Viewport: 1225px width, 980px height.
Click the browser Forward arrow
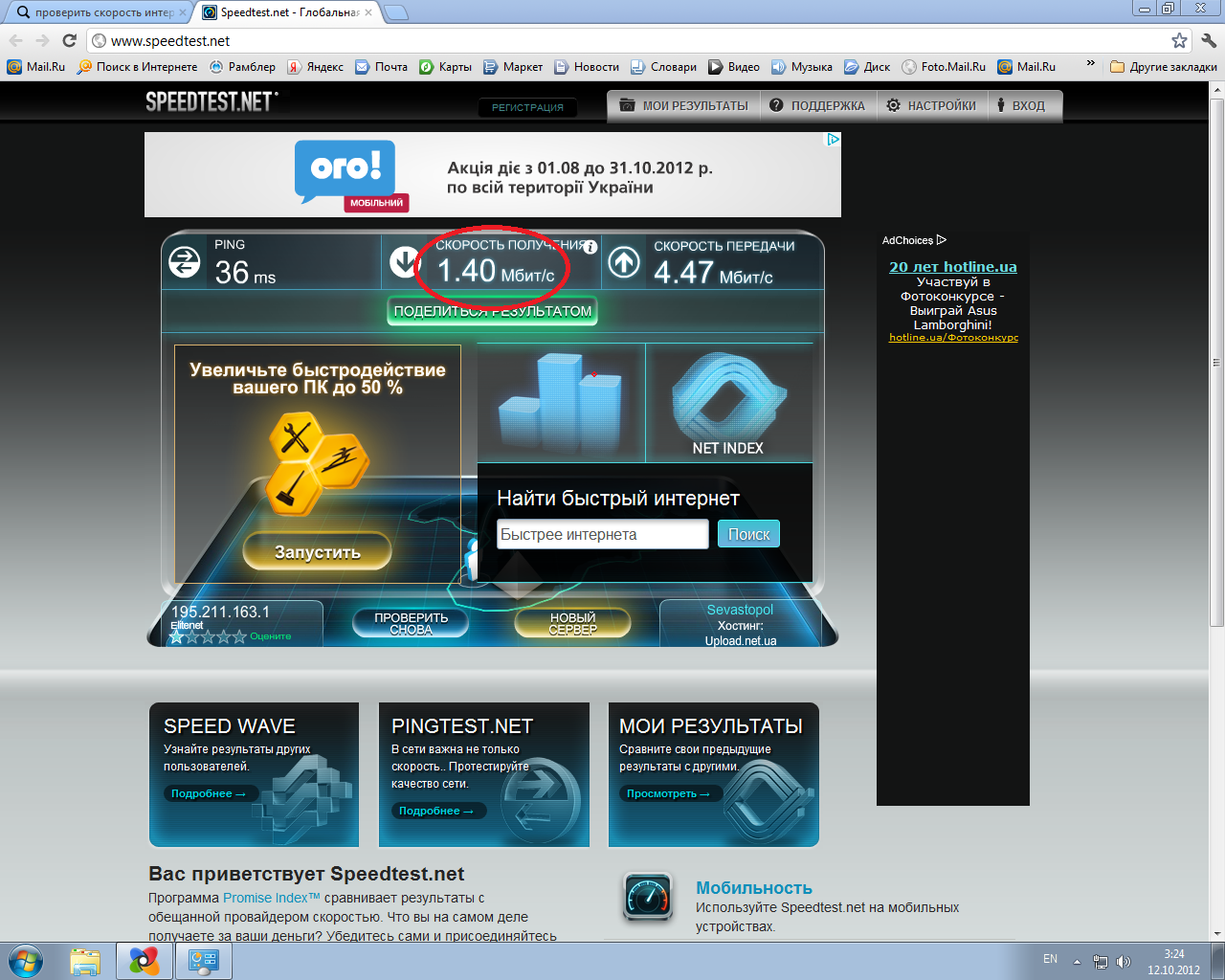coord(42,40)
